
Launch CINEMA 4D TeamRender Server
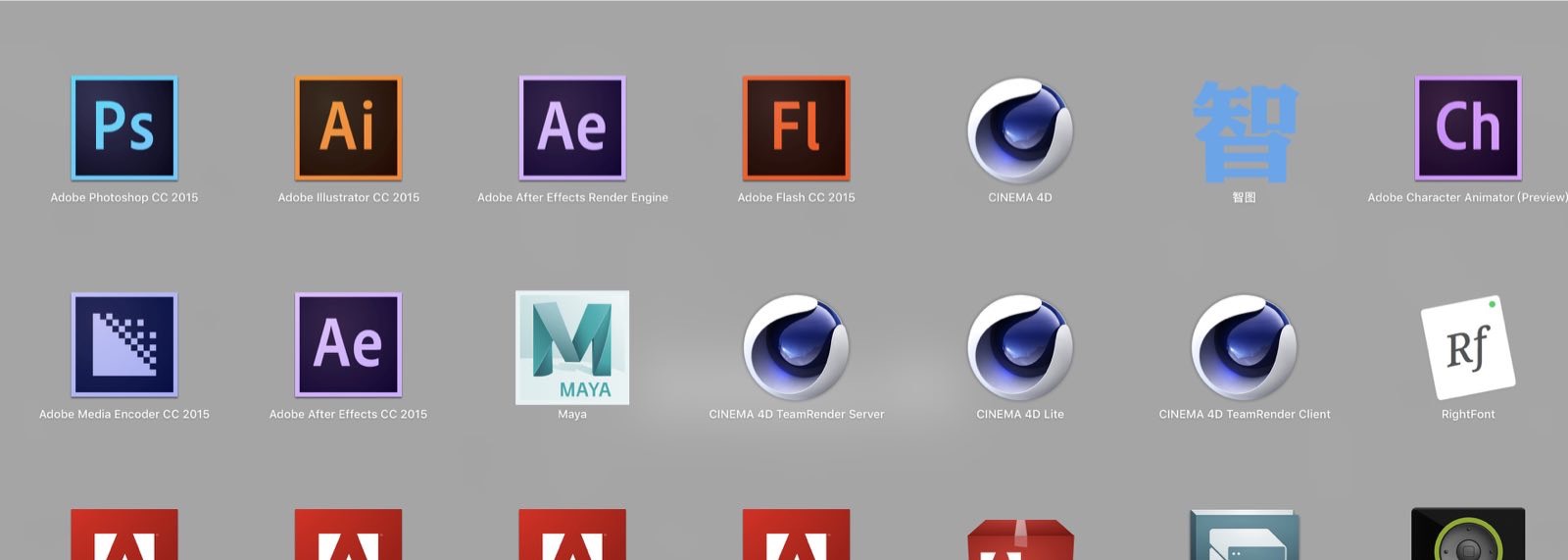point(796,347)
